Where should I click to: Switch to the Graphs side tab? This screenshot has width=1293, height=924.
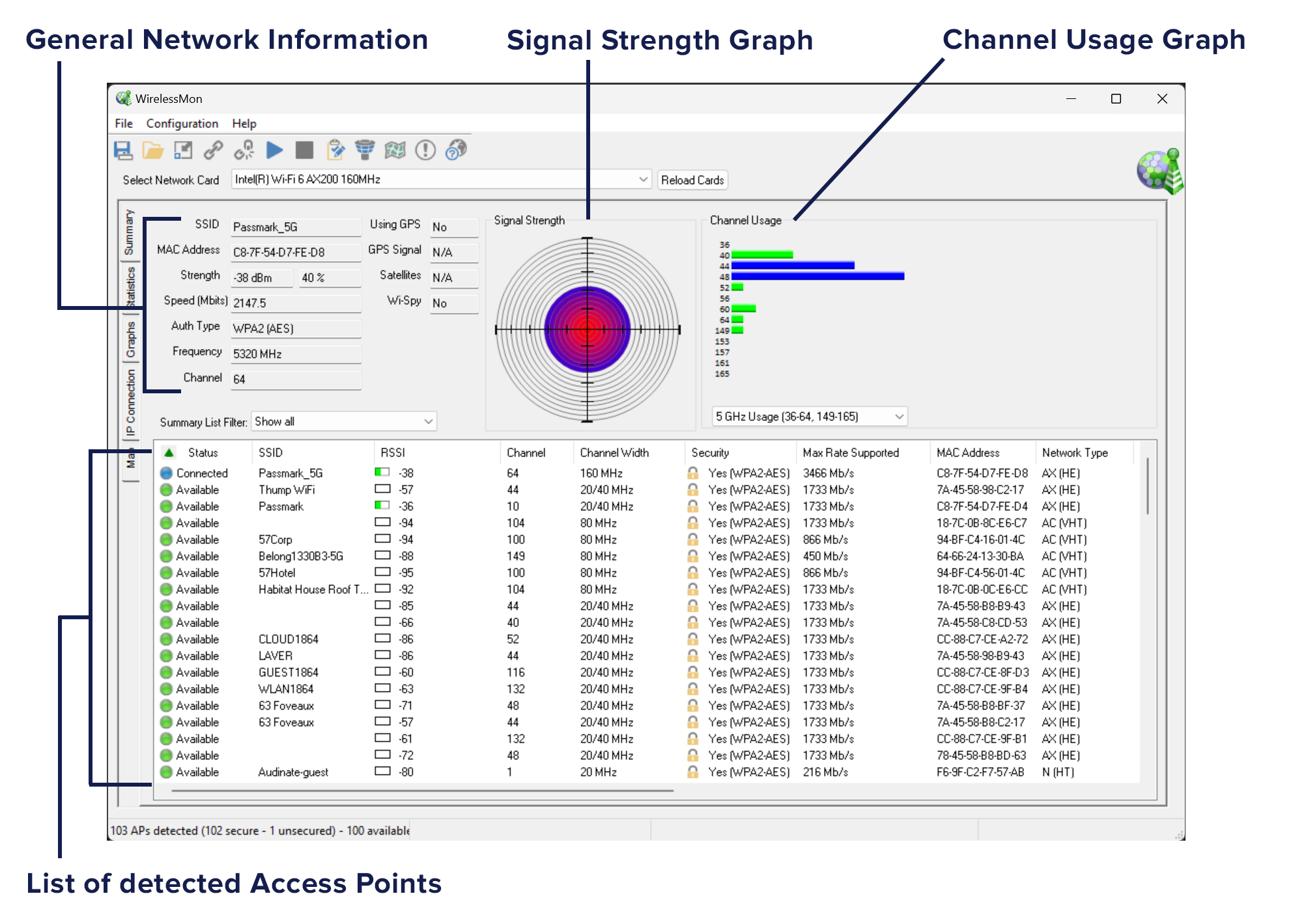(x=130, y=339)
